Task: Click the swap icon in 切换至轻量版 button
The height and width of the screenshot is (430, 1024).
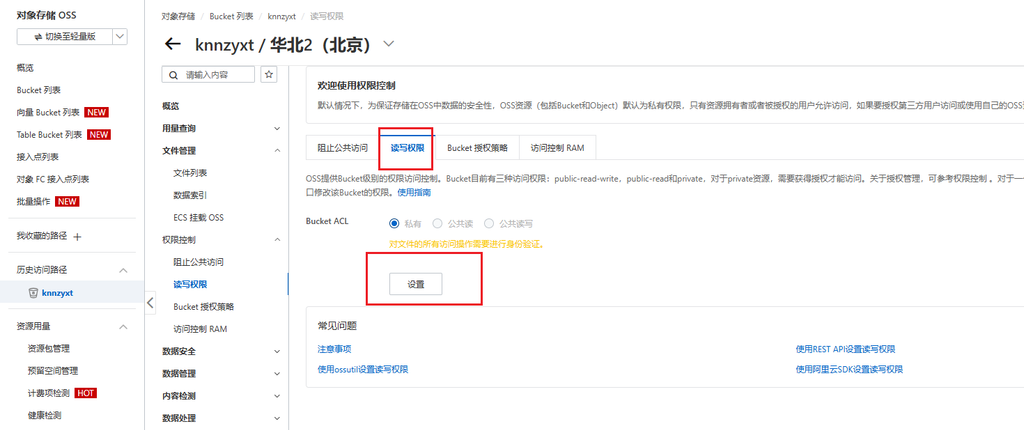Action: (x=39, y=37)
